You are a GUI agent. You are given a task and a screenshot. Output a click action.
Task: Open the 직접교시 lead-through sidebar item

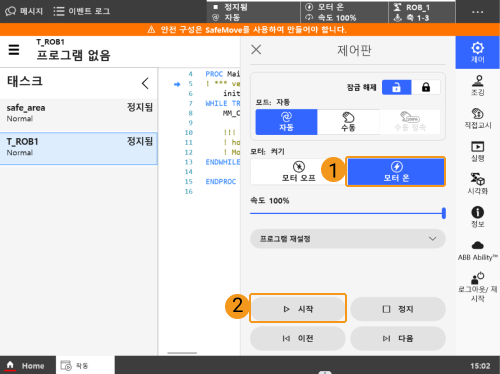[477, 118]
